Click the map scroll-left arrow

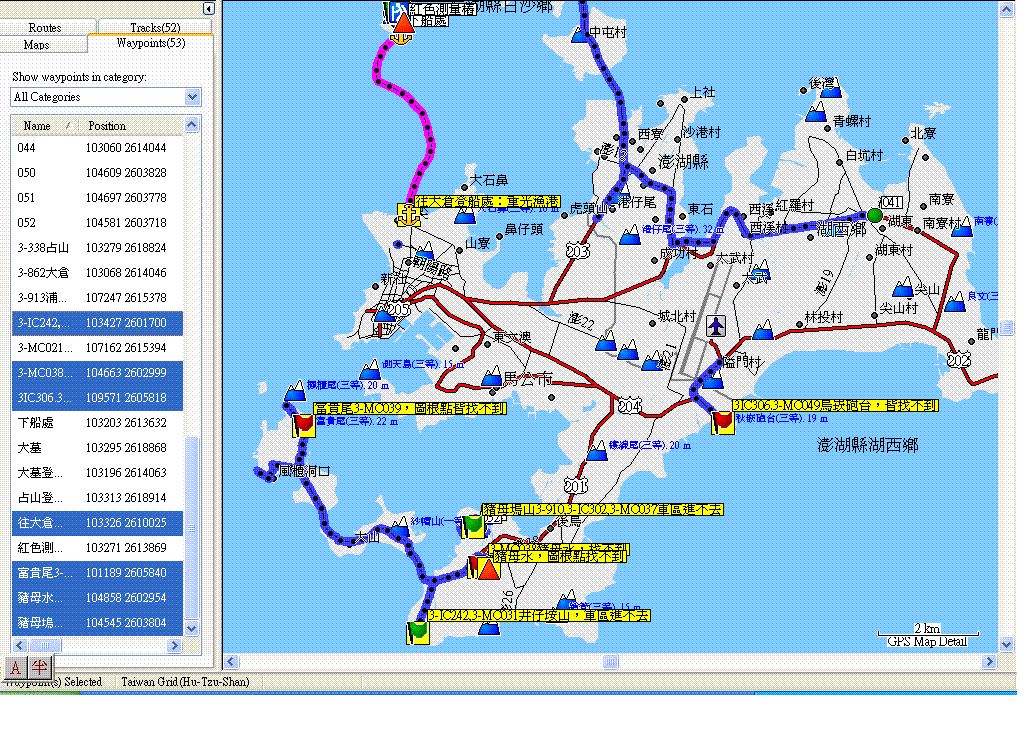point(231,662)
